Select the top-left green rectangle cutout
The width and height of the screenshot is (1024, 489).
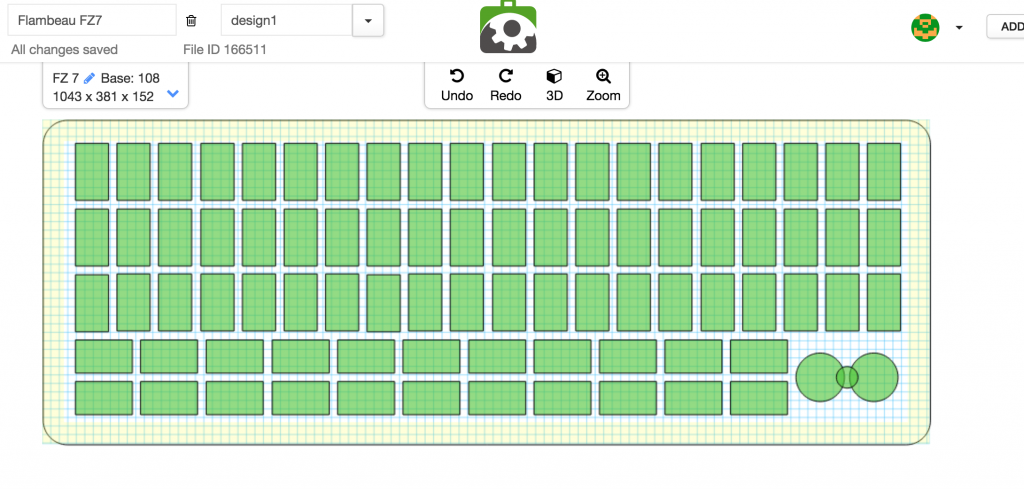(92, 172)
